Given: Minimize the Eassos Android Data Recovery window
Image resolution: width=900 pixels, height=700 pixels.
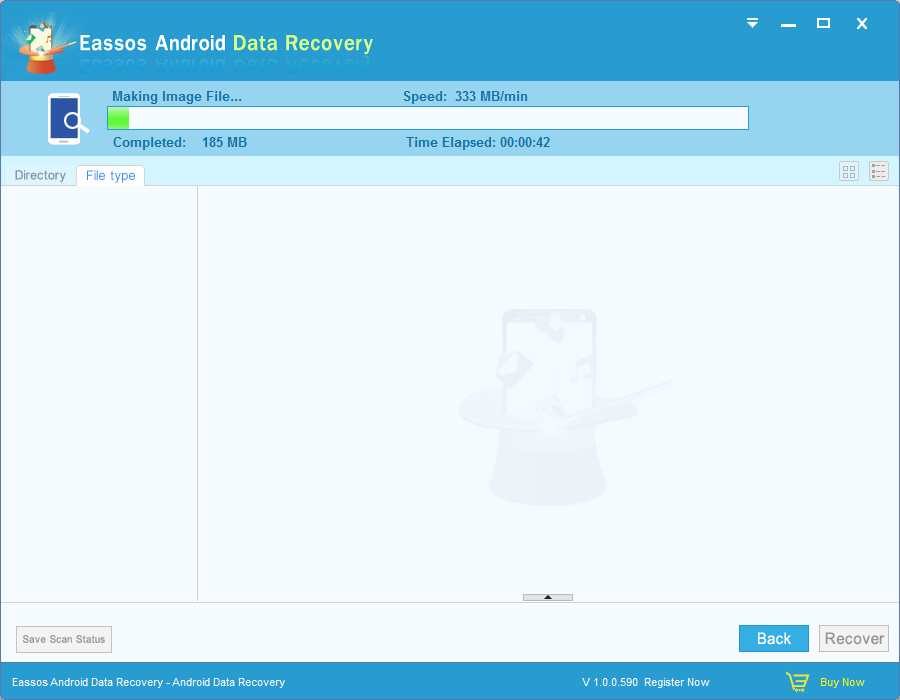Looking at the screenshot, I should click(788, 25).
